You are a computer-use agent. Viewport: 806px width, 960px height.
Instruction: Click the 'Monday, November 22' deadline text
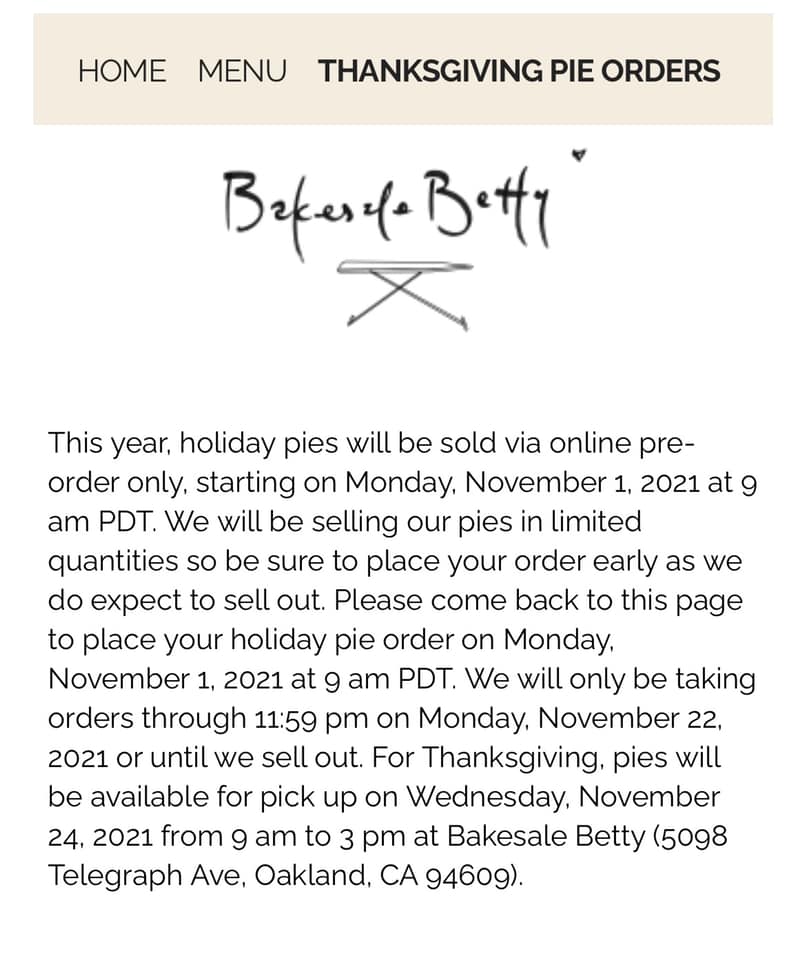570,718
